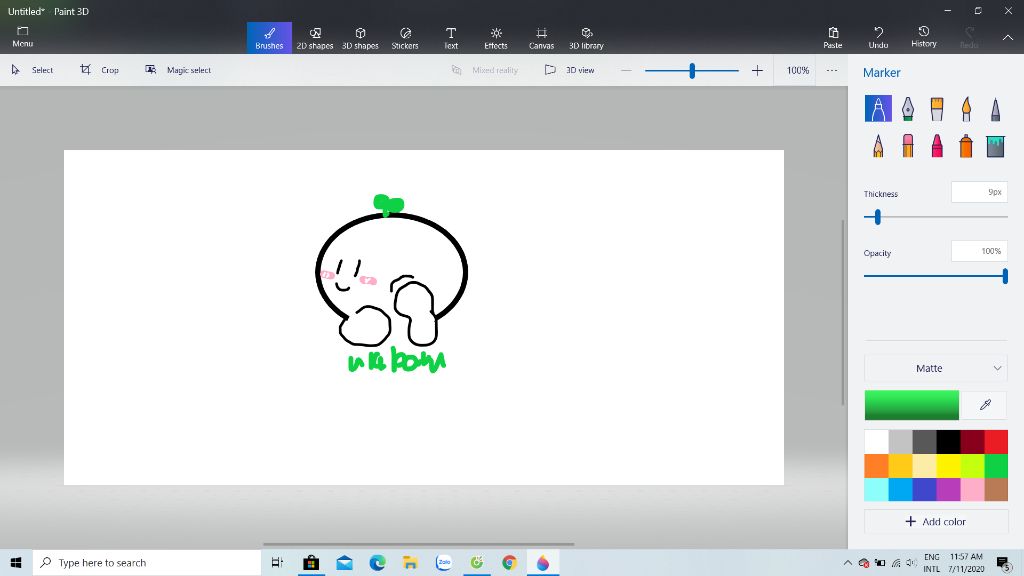Open the Effects tab
Screen dimensions: 1024x576
click(496, 38)
